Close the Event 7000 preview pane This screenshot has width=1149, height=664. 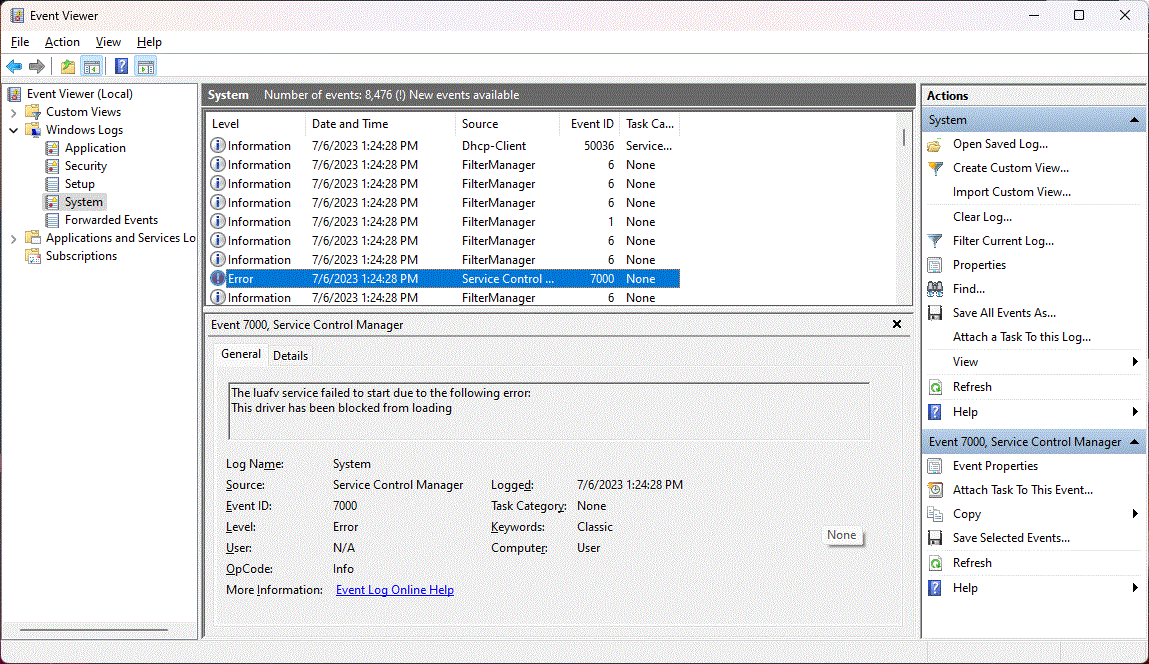click(897, 324)
